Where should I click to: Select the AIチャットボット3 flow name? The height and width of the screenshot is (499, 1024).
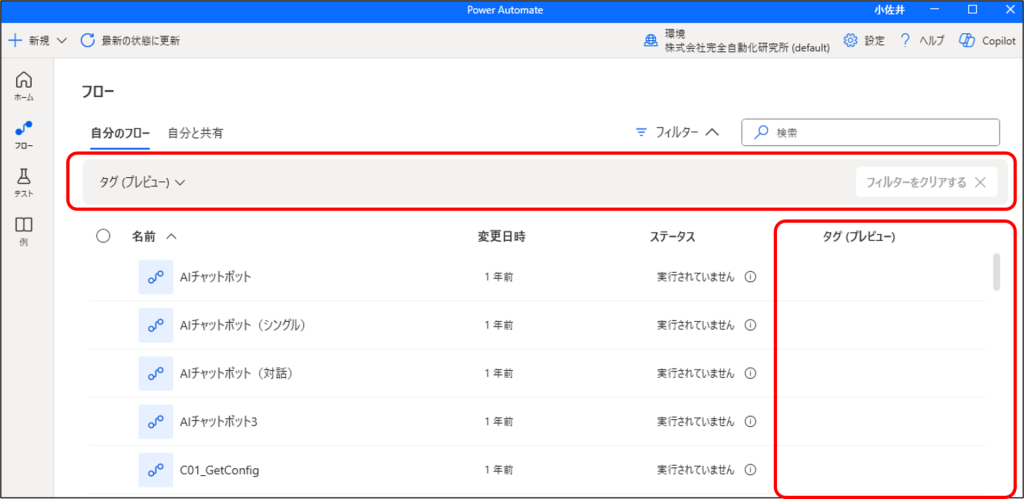coord(219,422)
